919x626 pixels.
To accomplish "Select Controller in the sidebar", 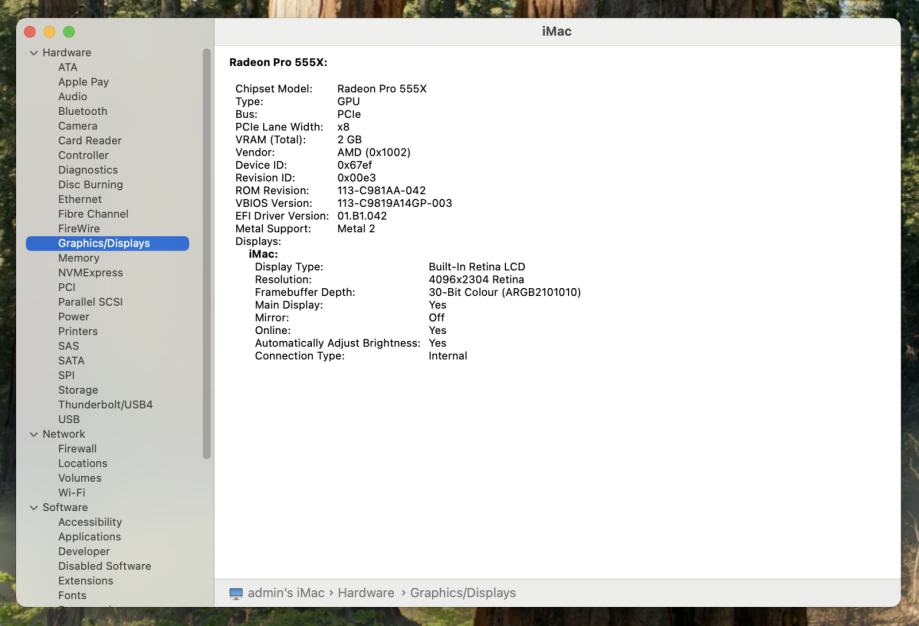I will click(x=83, y=155).
